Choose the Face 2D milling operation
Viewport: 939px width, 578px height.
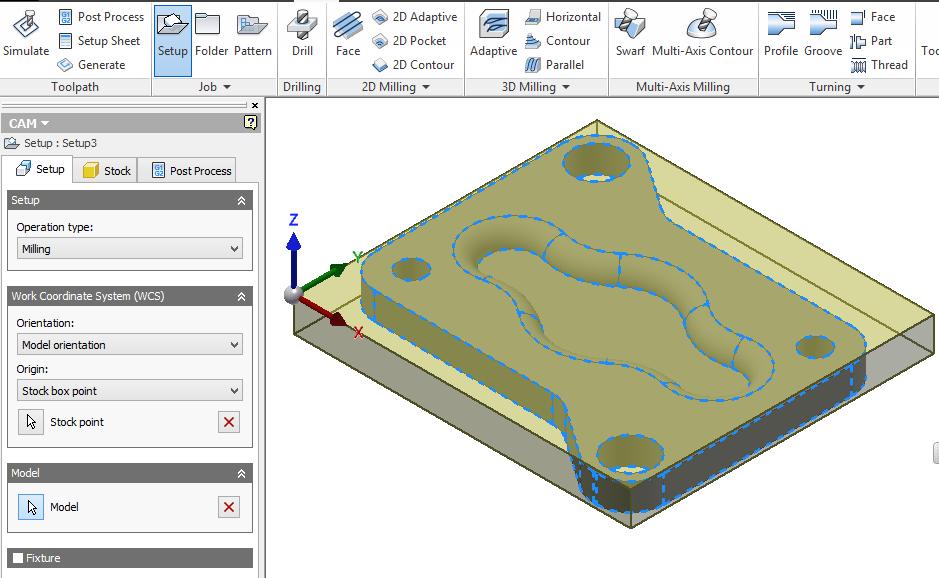(347, 34)
